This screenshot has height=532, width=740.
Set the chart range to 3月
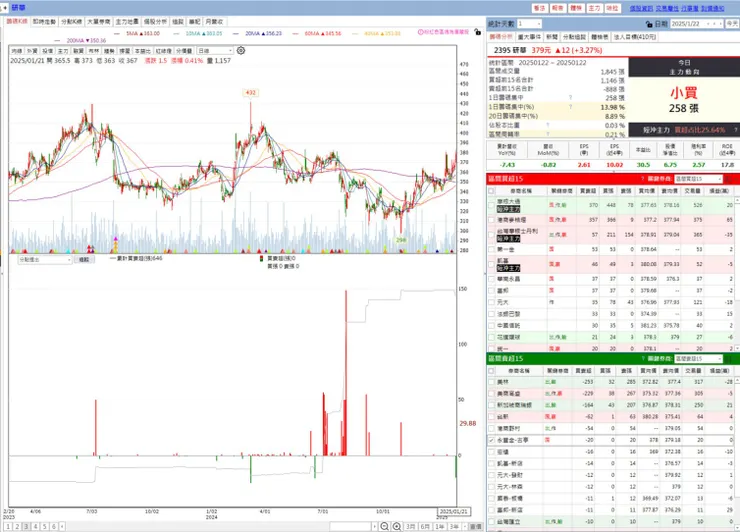pos(411,526)
